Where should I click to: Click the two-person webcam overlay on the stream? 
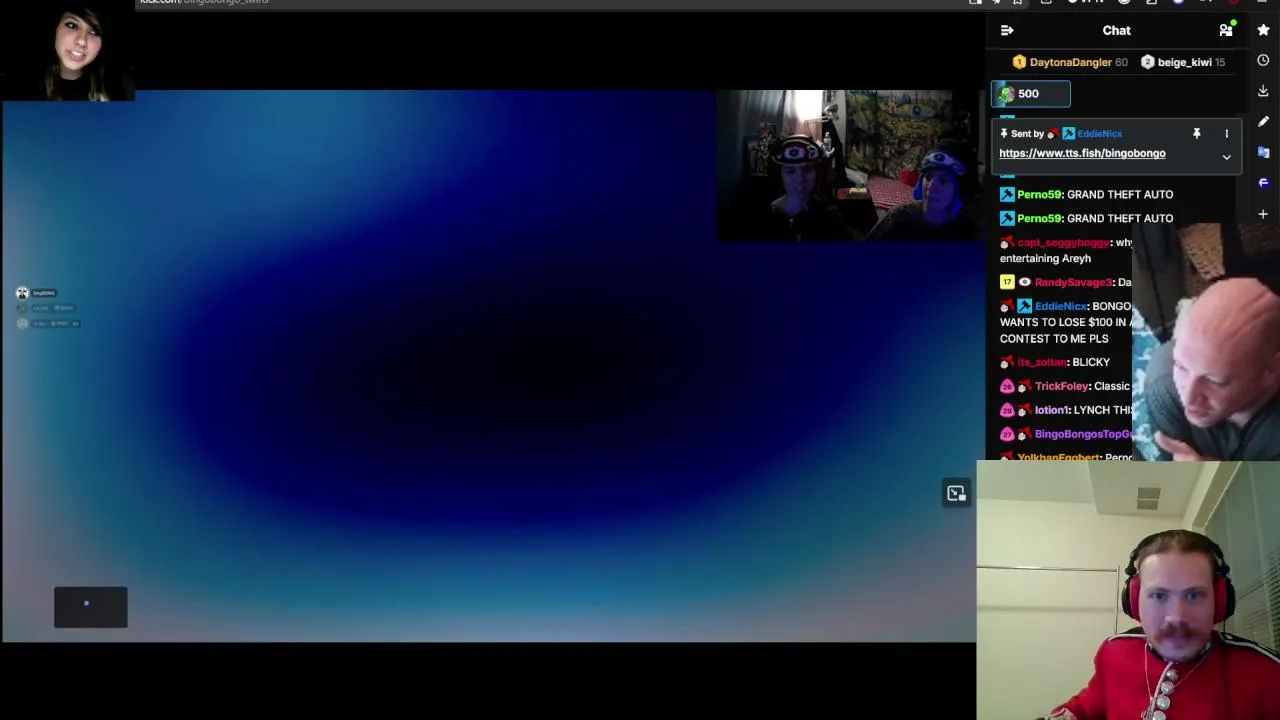(849, 166)
